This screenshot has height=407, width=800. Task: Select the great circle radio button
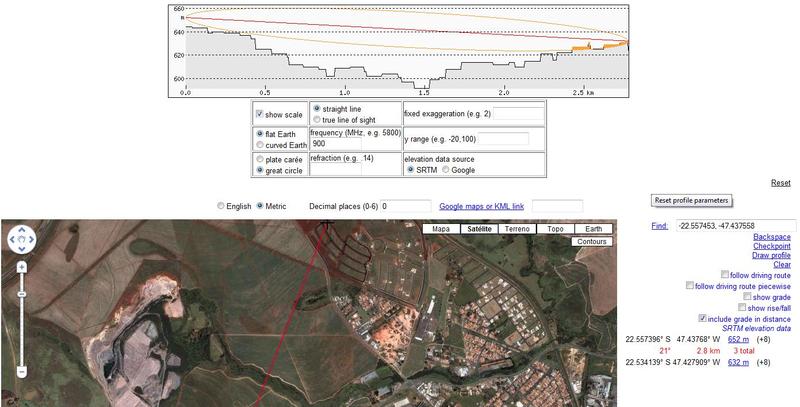click(x=260, y=170)
